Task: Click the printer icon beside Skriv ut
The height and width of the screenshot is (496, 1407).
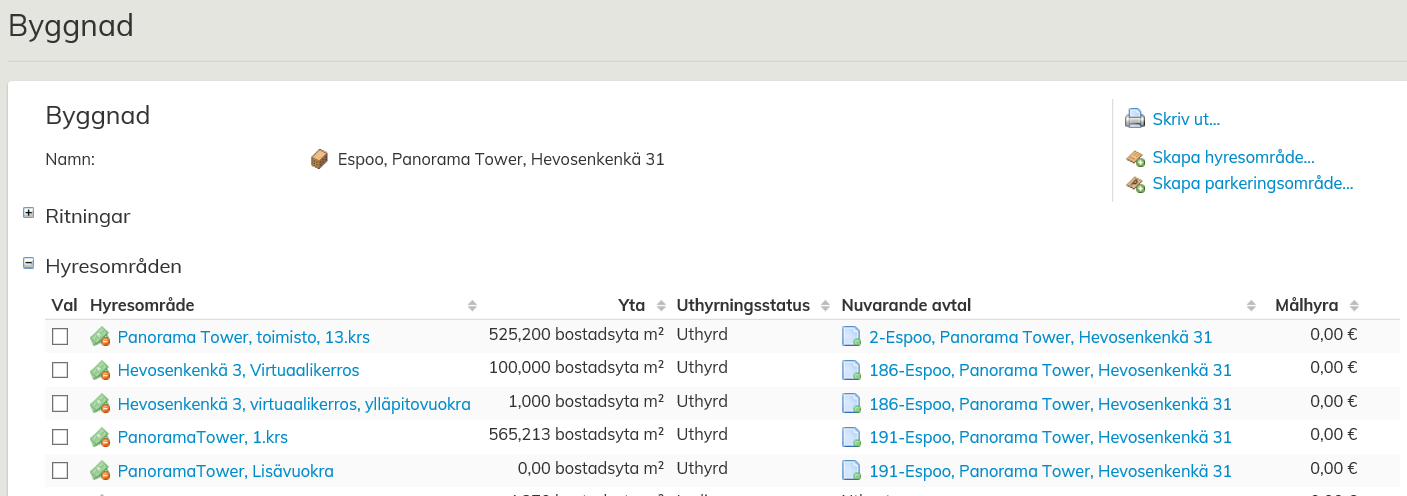Action: [1135, 119]
